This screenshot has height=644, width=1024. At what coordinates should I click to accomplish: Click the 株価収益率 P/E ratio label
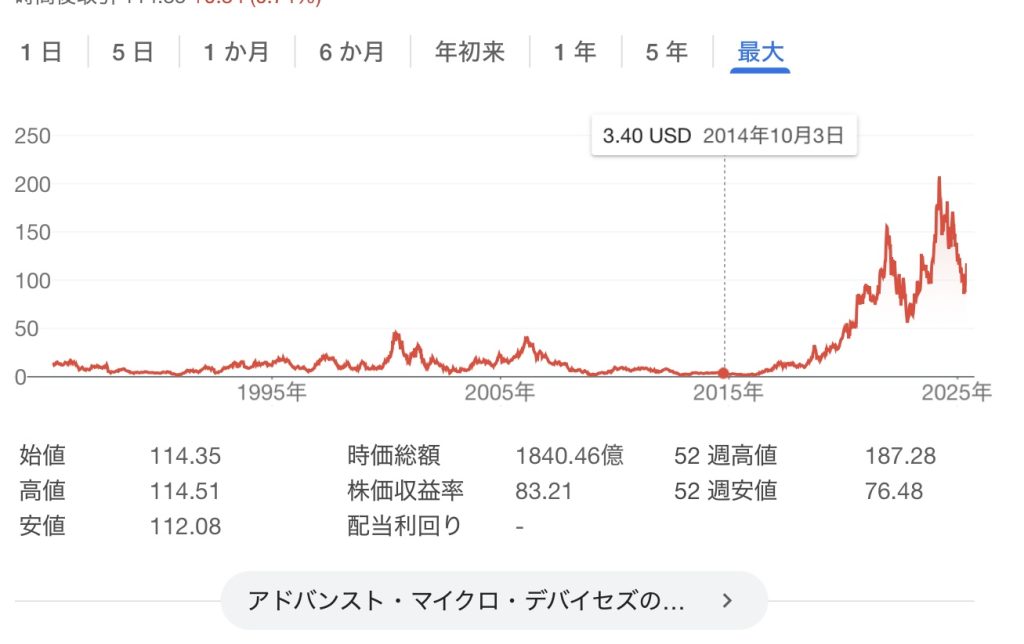405,491
